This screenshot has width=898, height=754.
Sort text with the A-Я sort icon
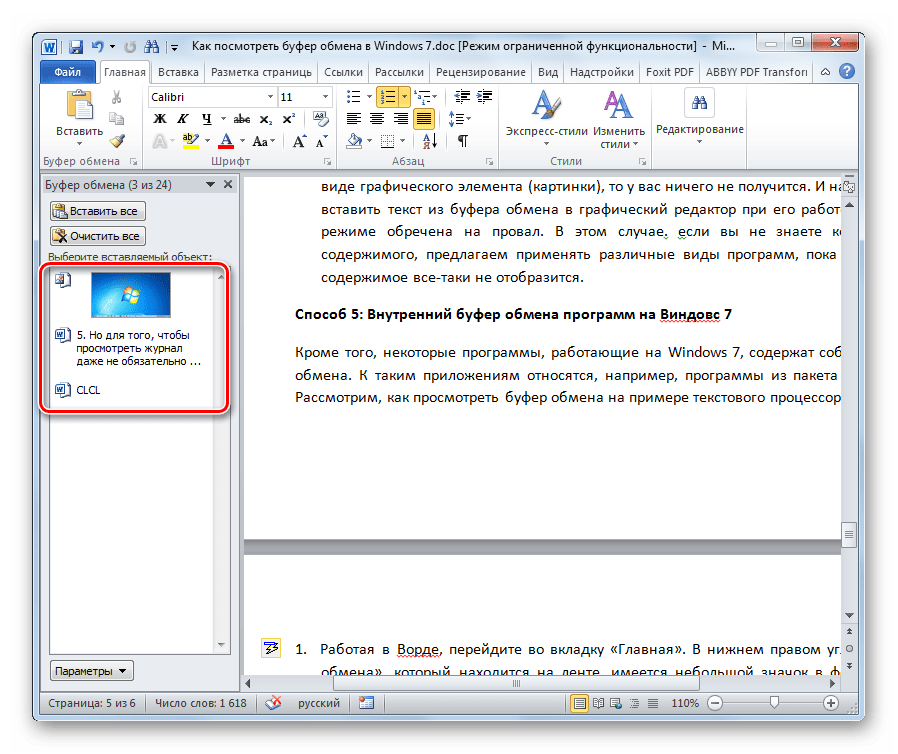pyautogui.click(x=430, y=141)
